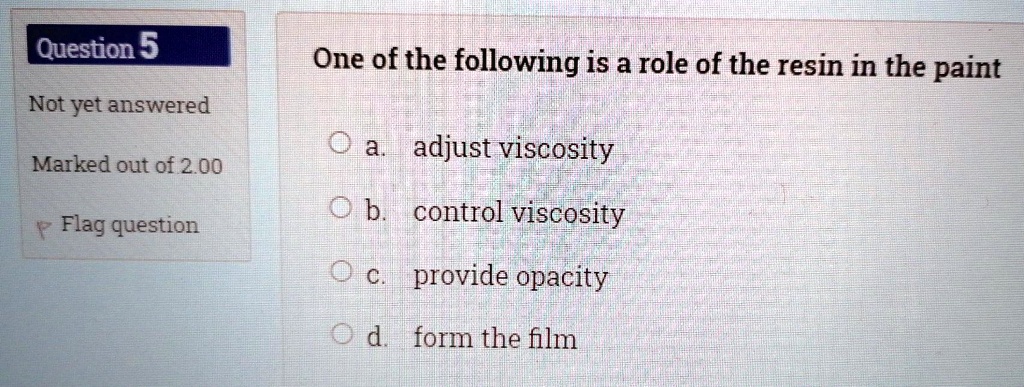Click the Question 5 header banner

click(129, 46)
